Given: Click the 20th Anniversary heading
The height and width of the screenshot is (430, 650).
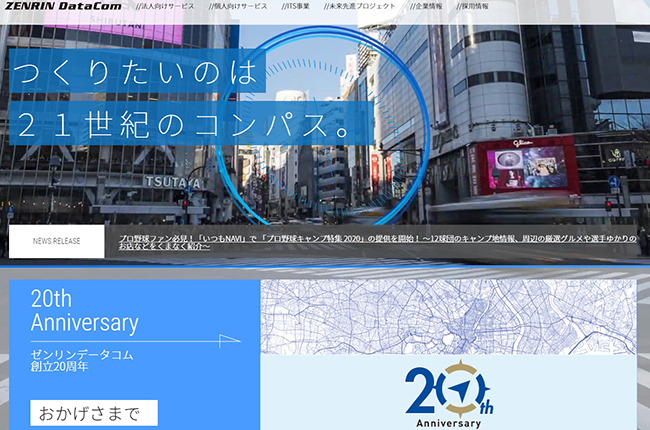Looking at the screenshot, I should click(84, 311).
